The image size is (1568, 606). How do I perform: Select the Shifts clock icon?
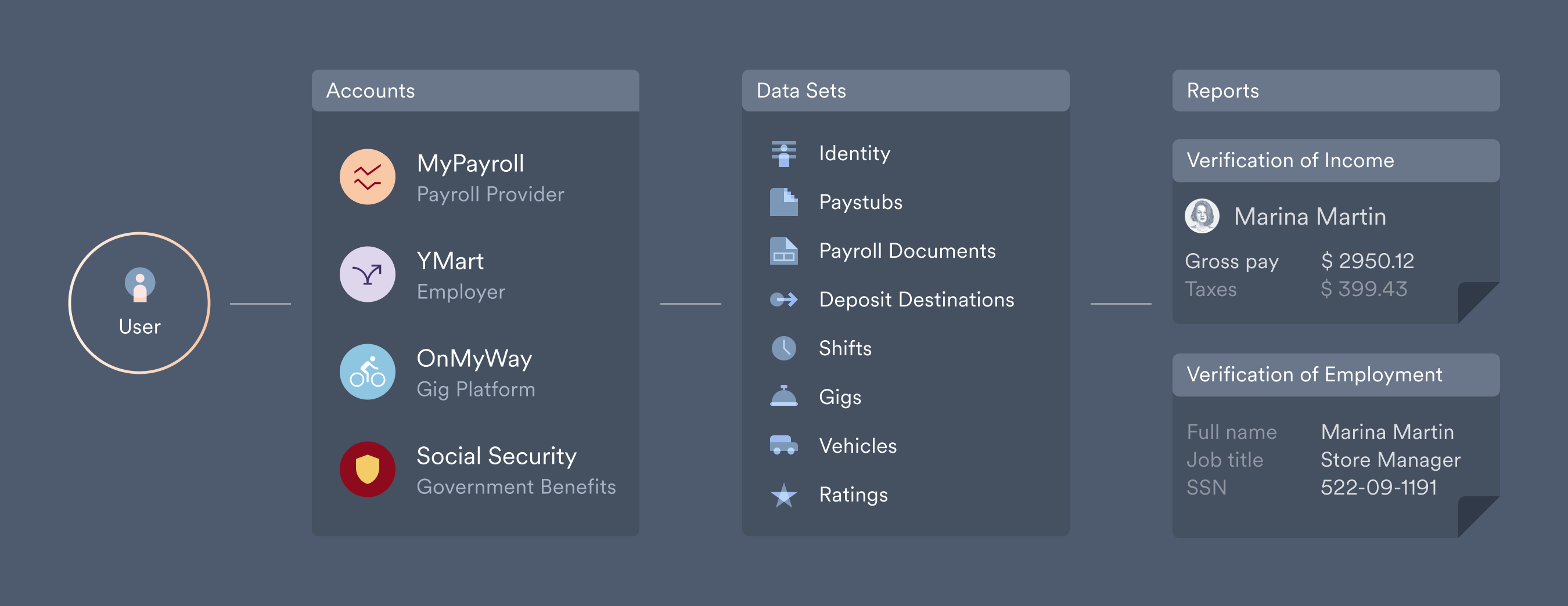(x=783, y=348)
